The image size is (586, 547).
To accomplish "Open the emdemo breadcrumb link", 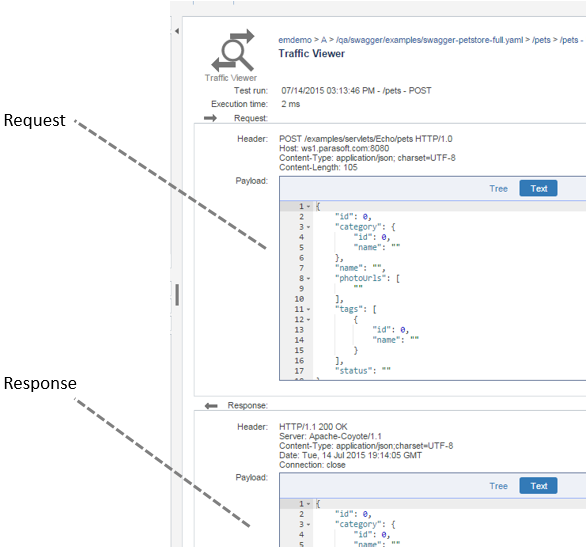I will pyautogui.click(x=295, y=40).
